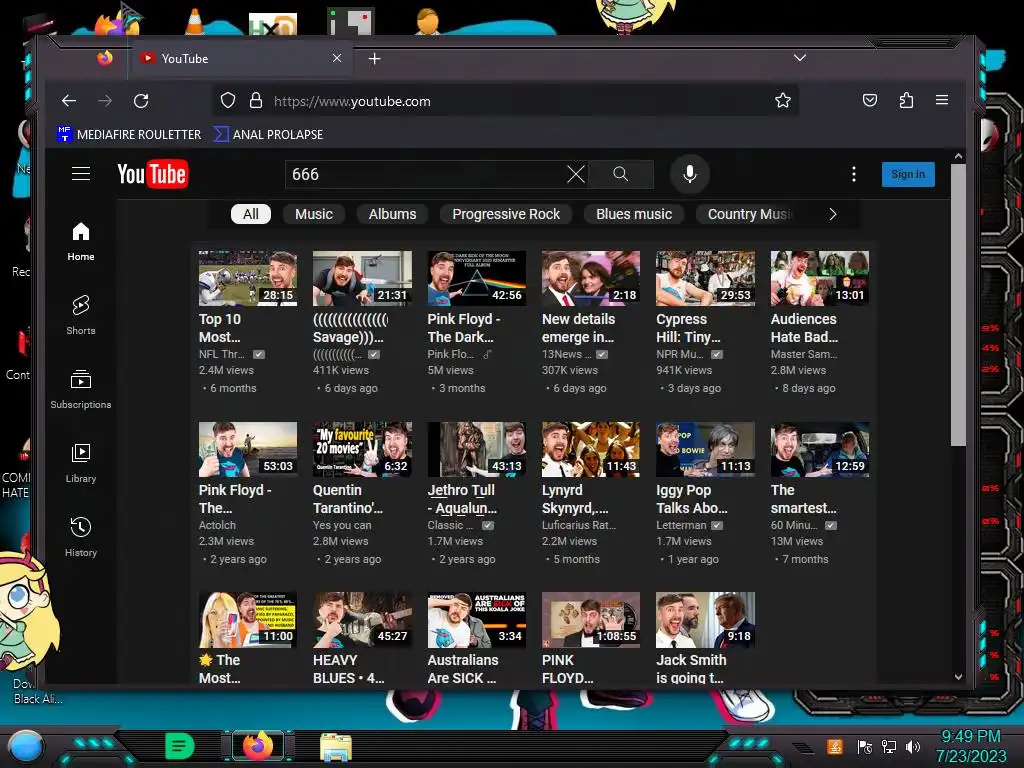
Task: Open the volume control in tray
Action: click(x=913, y=746)
